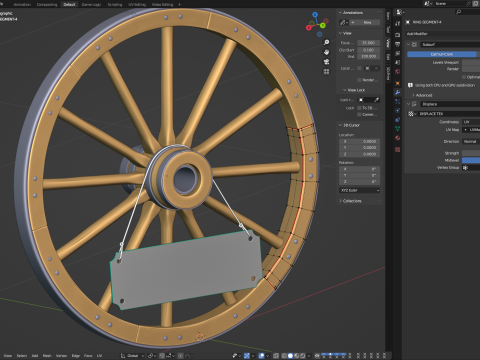
Task: Collapse the View Lock subpanel
Action: point(345,90)
